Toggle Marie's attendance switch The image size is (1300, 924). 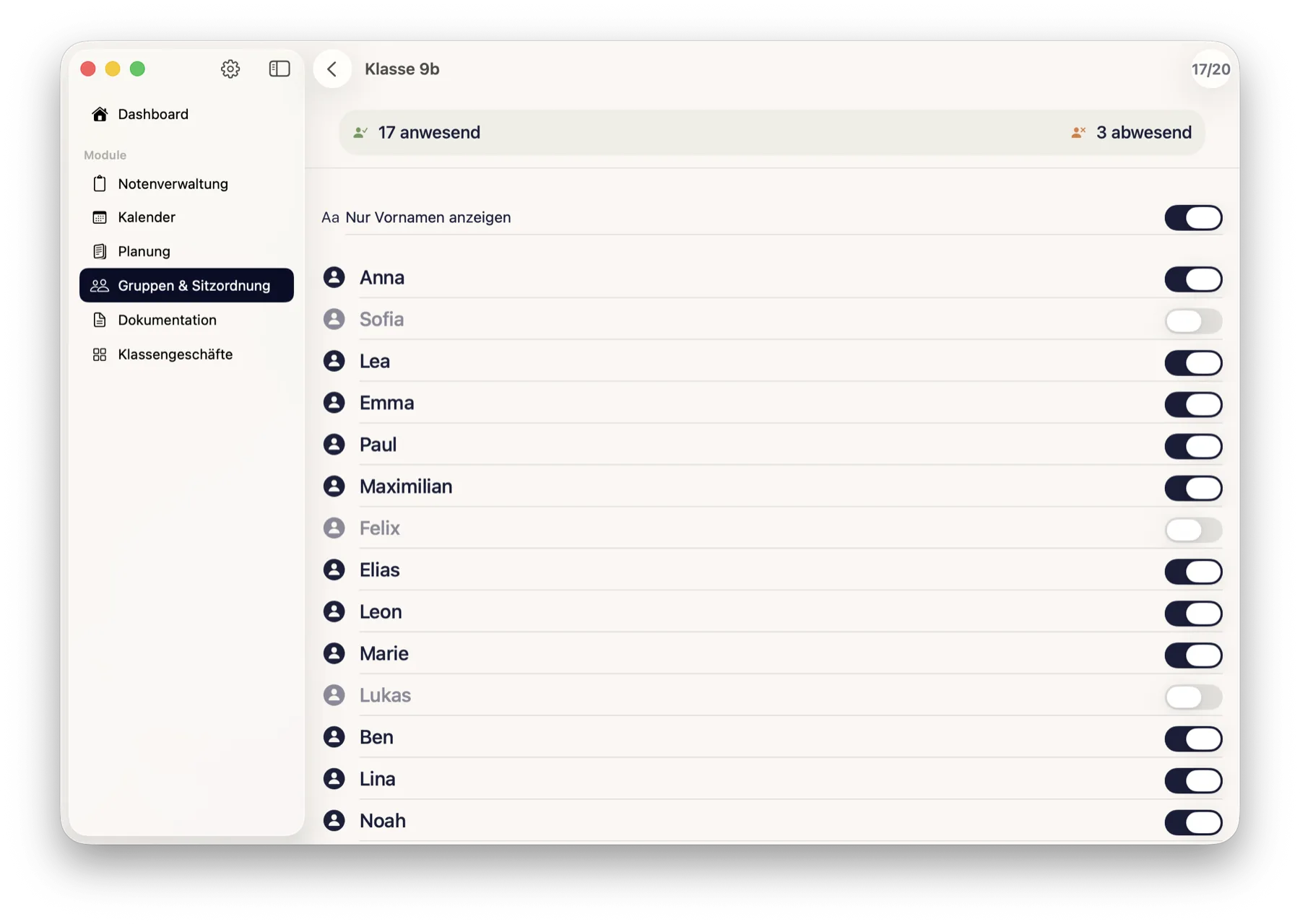(1193, 655)
